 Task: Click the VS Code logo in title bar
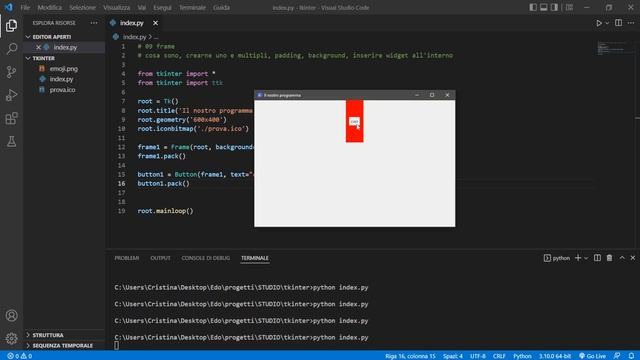click(x=9, y=7)
